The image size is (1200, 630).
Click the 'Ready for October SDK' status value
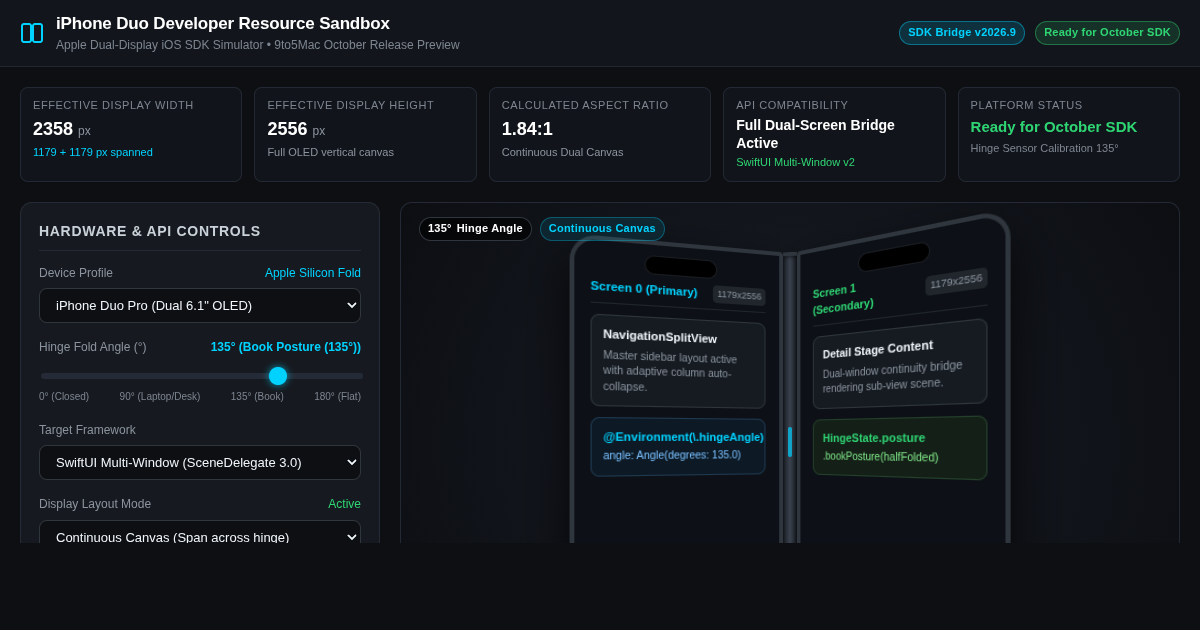click(x=1053, y=127)
